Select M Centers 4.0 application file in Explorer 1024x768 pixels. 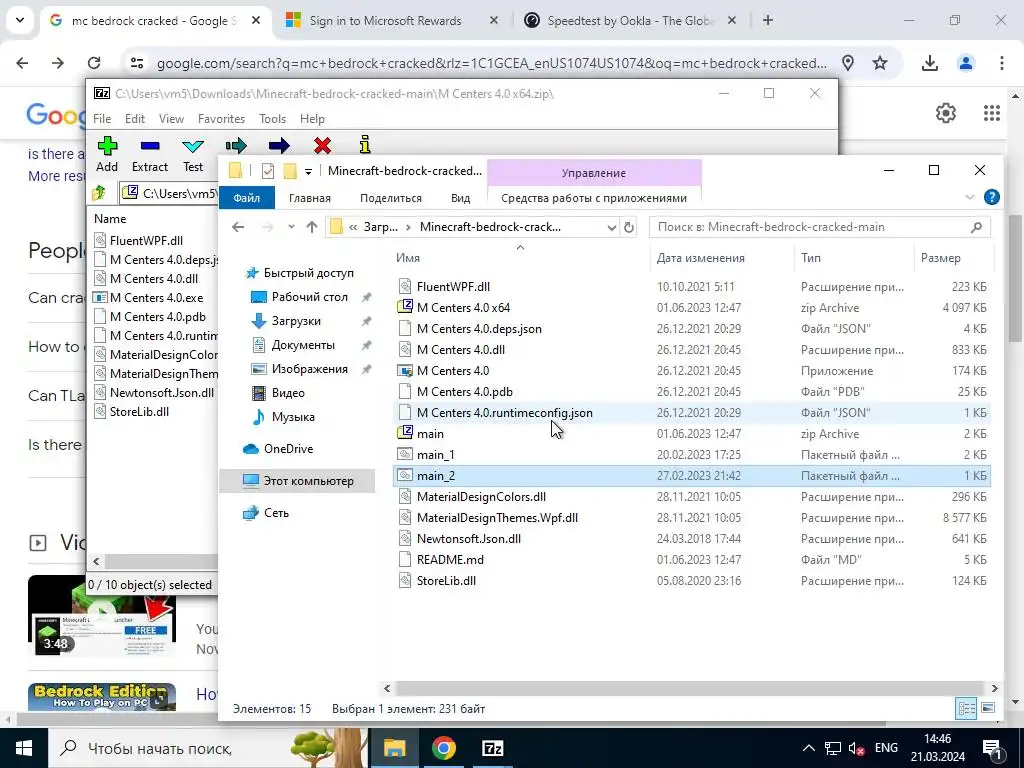point(692,371)
